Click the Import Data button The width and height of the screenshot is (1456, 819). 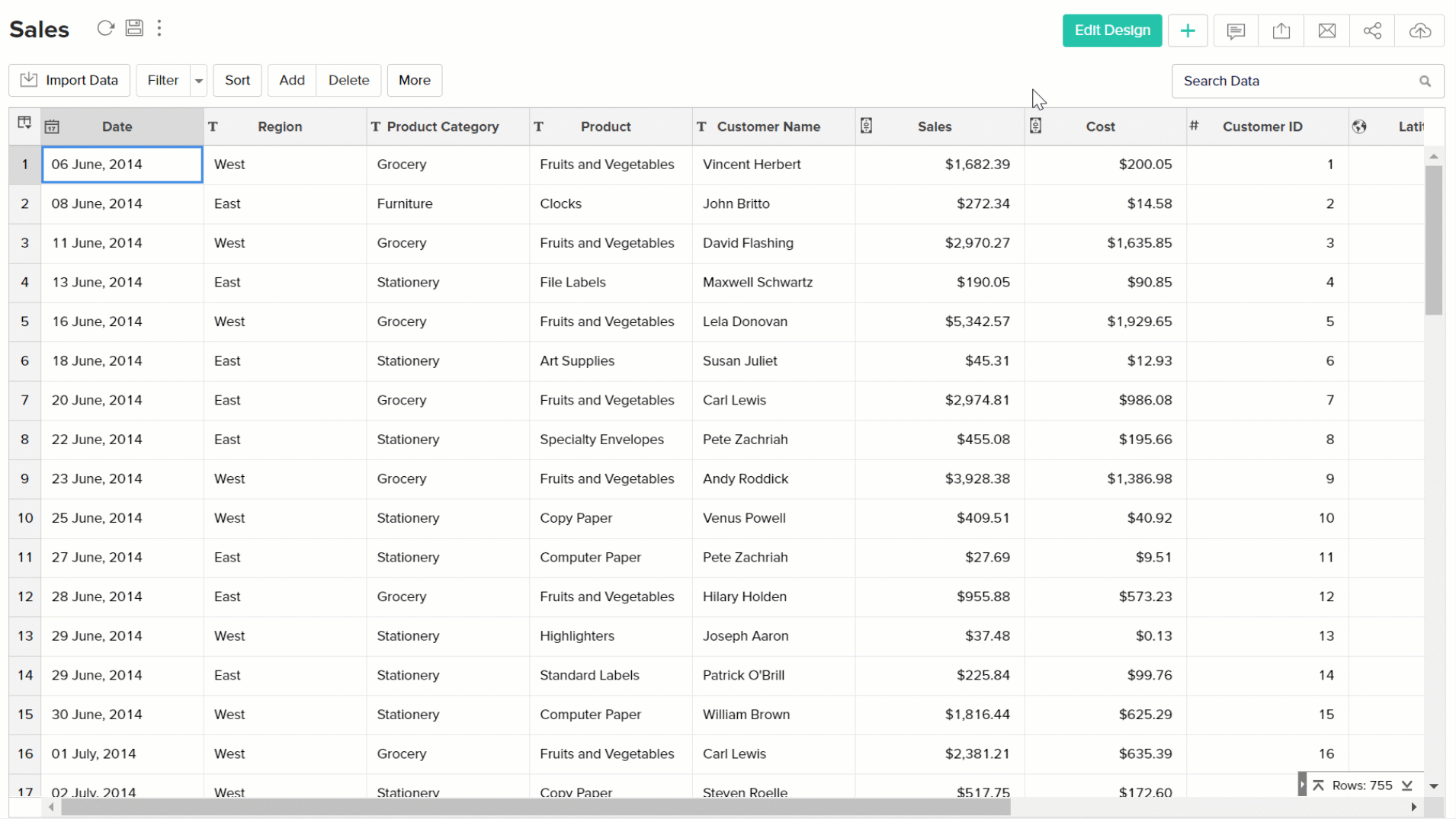click(x=69, y=80)
